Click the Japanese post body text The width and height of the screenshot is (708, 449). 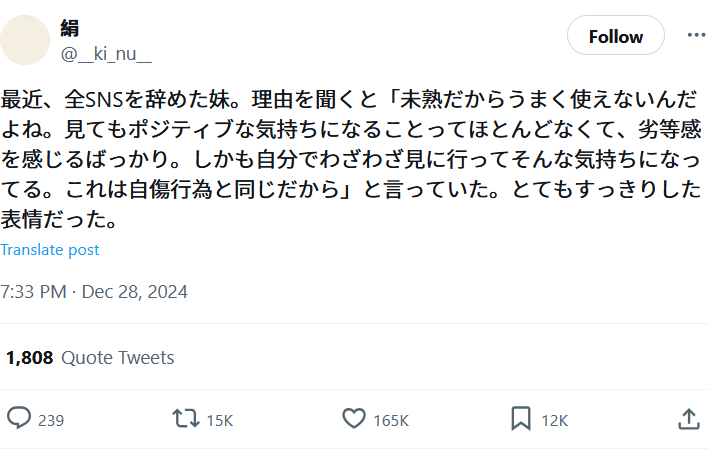tap(350, 158)
